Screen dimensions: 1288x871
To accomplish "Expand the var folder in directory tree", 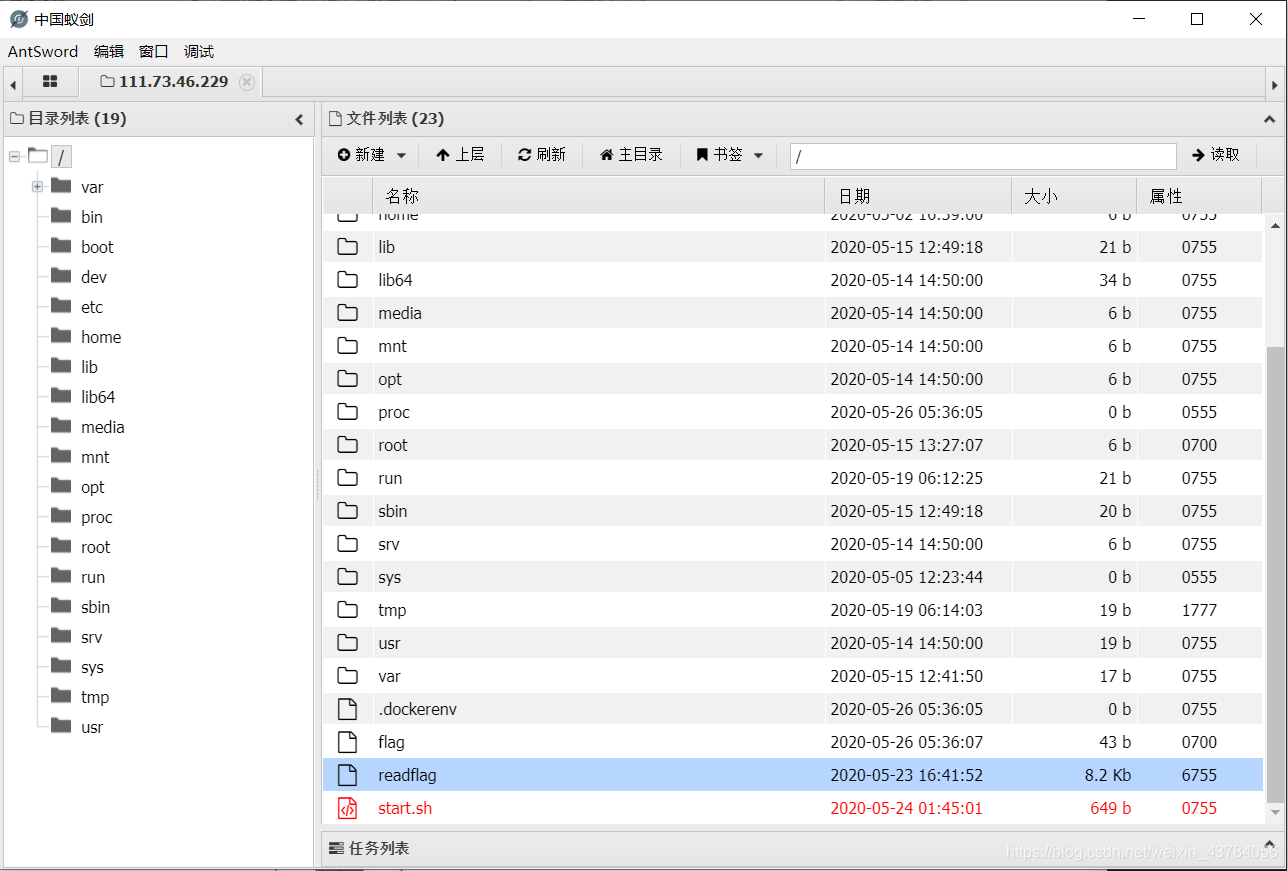I will [37, 186].
